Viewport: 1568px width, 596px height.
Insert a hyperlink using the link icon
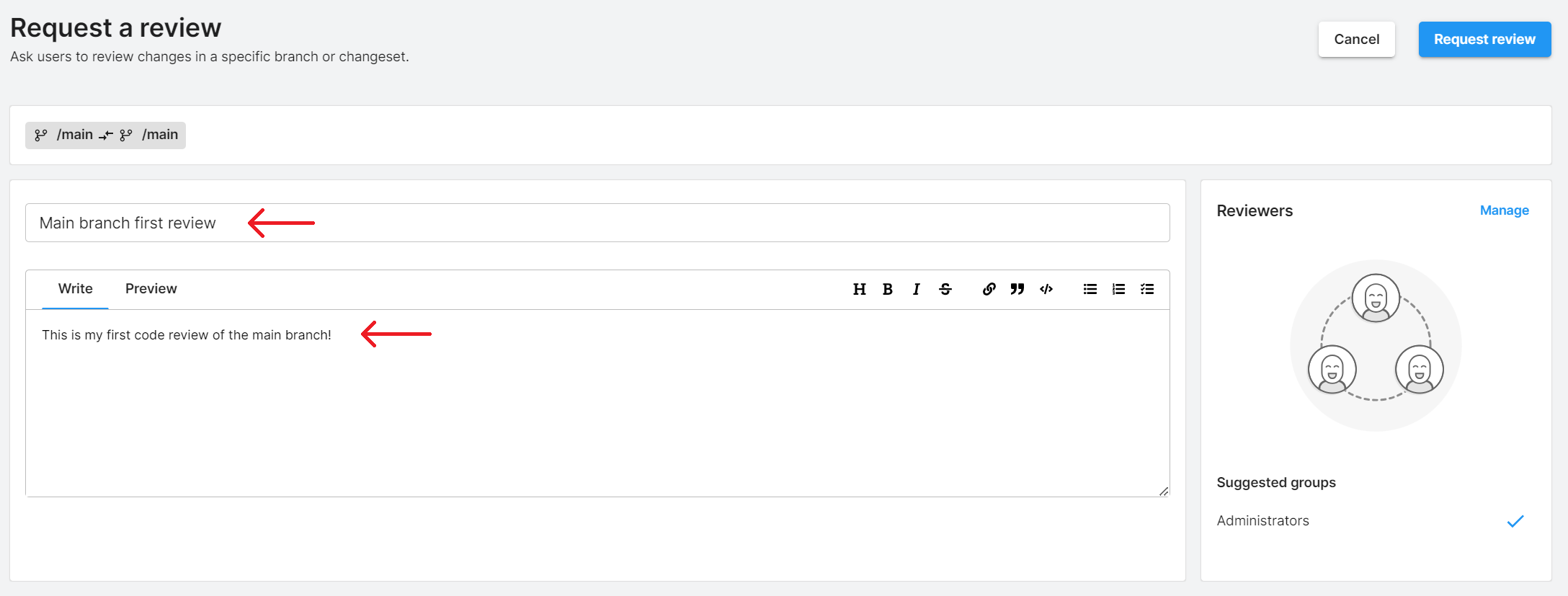[x=989, y=289]
